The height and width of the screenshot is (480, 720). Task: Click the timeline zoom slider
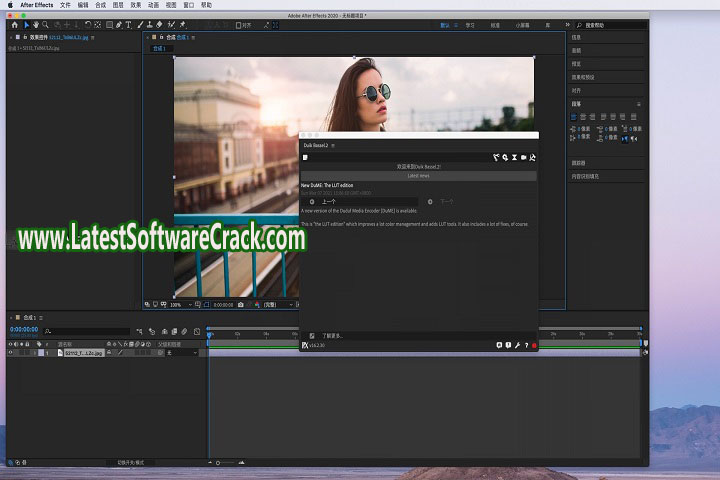[225, 463]
